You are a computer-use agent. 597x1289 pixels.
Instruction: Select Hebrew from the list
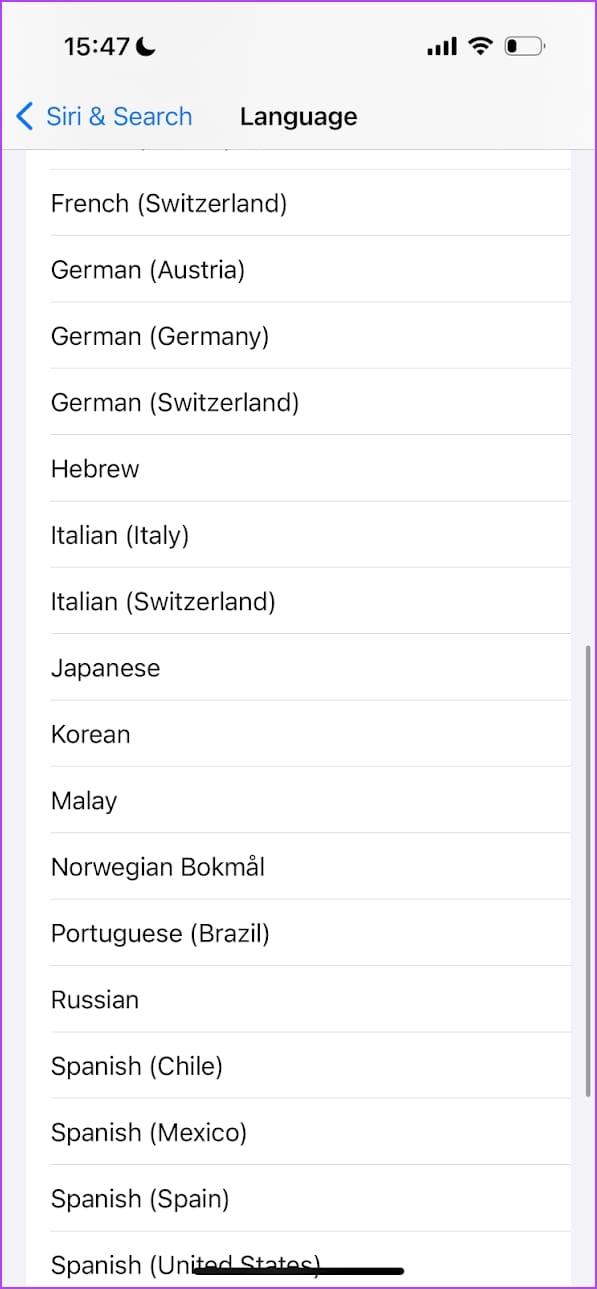(95, 468)
